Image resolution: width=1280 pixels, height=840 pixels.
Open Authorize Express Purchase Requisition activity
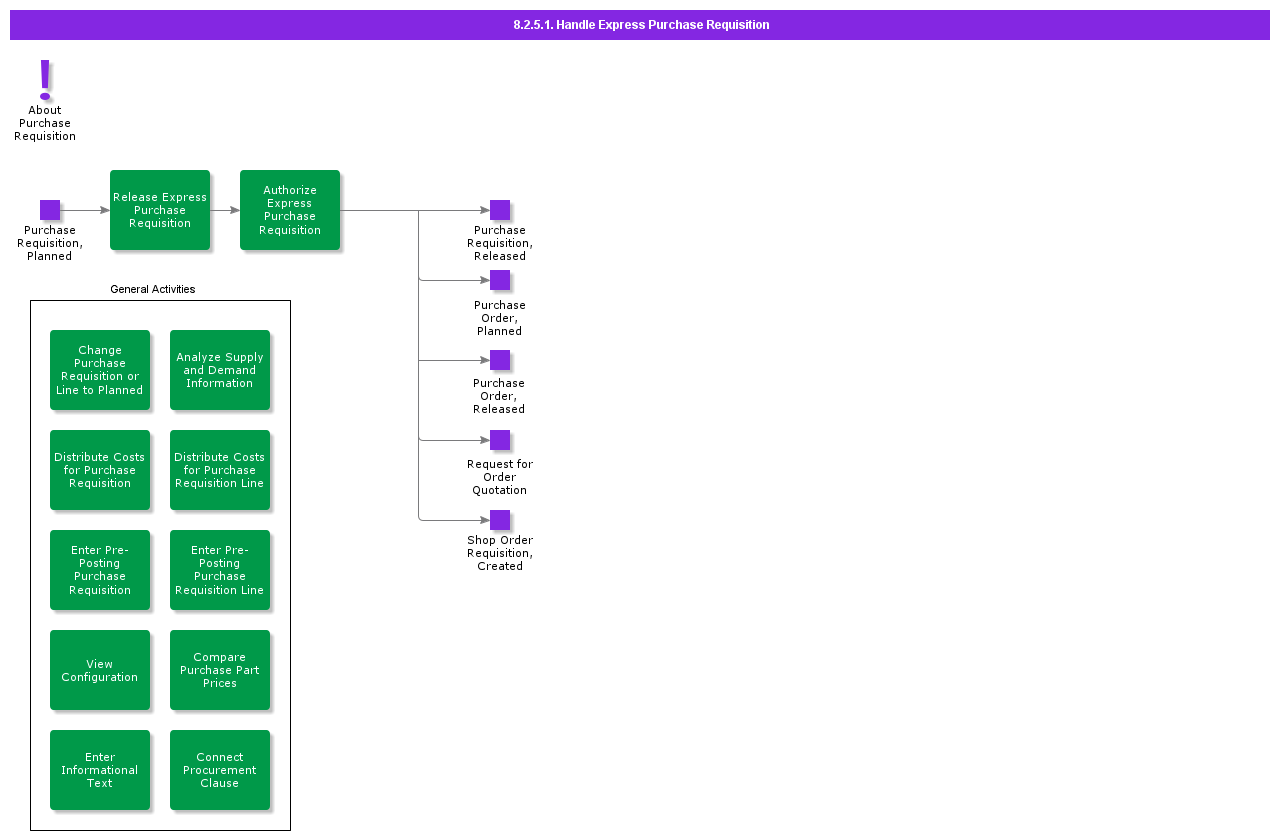coord(290,210)
